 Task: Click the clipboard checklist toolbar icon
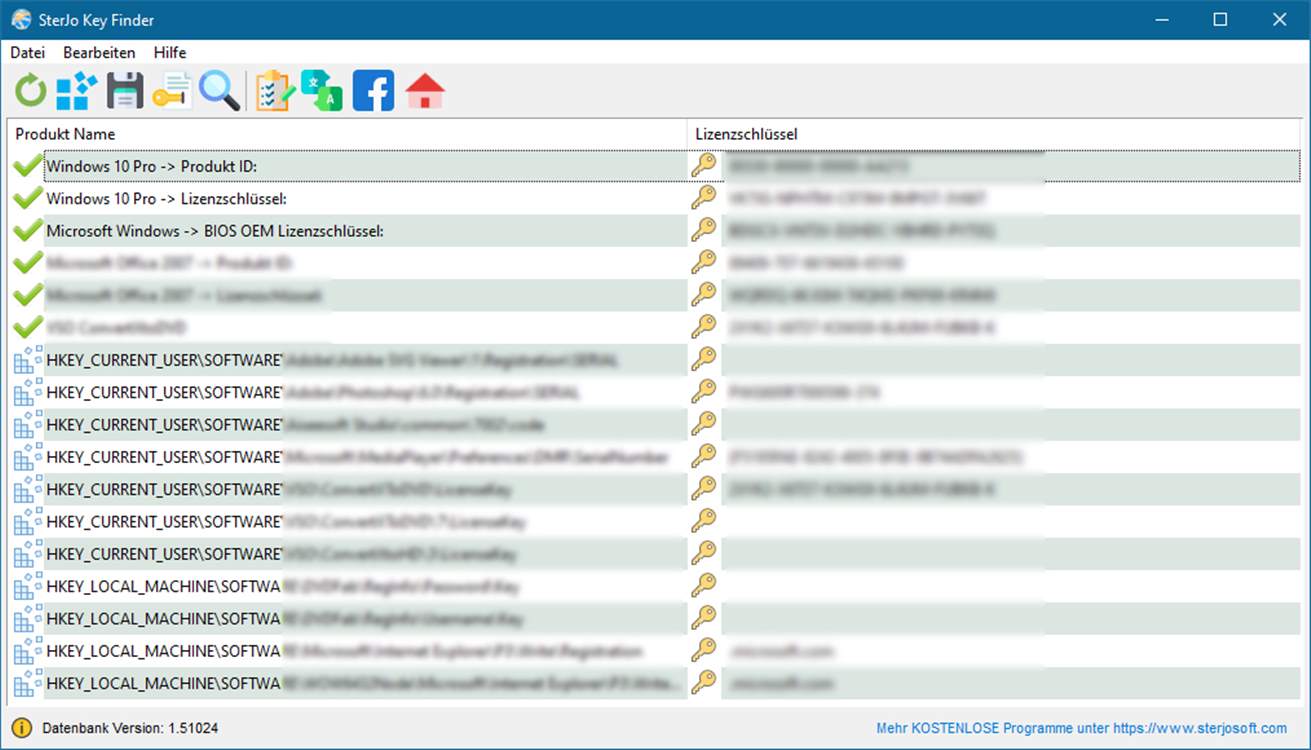[x=274, y=91]
